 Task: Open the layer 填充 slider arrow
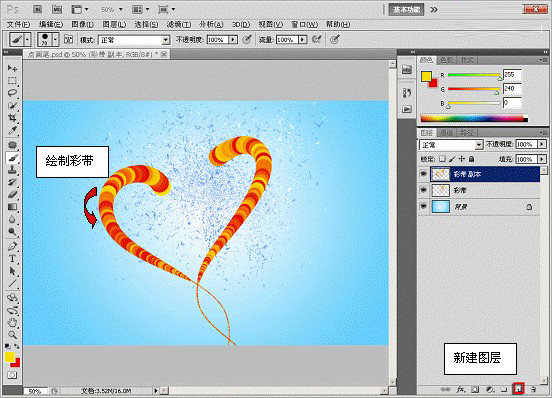click(541, 159)
